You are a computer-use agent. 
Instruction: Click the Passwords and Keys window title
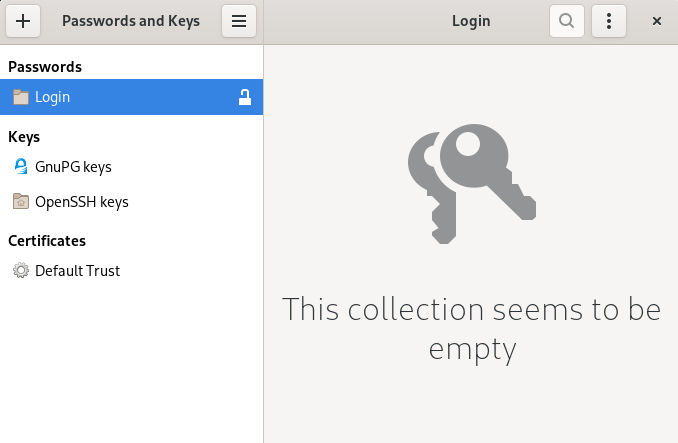point(131,21)
